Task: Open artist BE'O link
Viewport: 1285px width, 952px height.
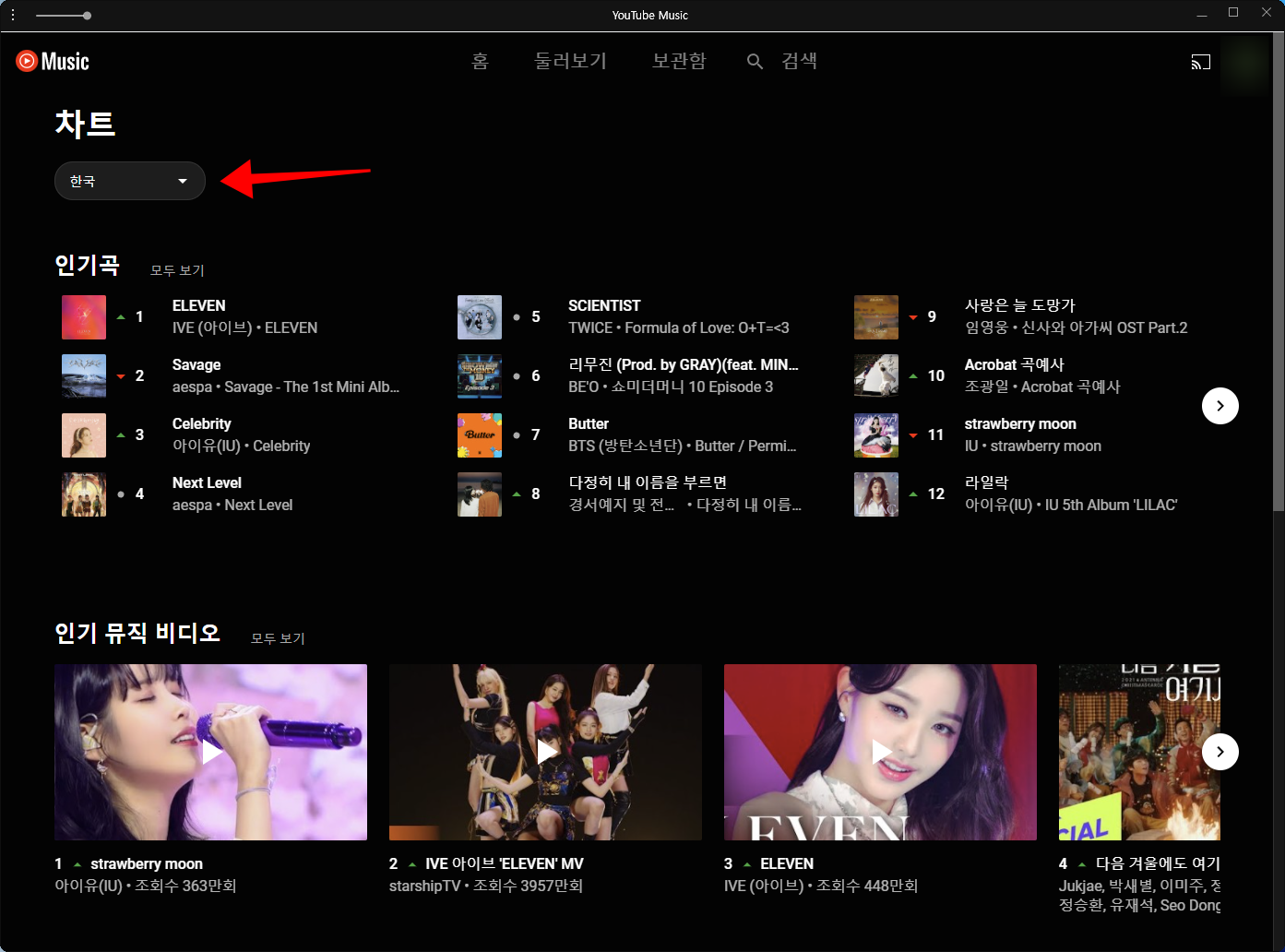Action: [x=583, y=387]
